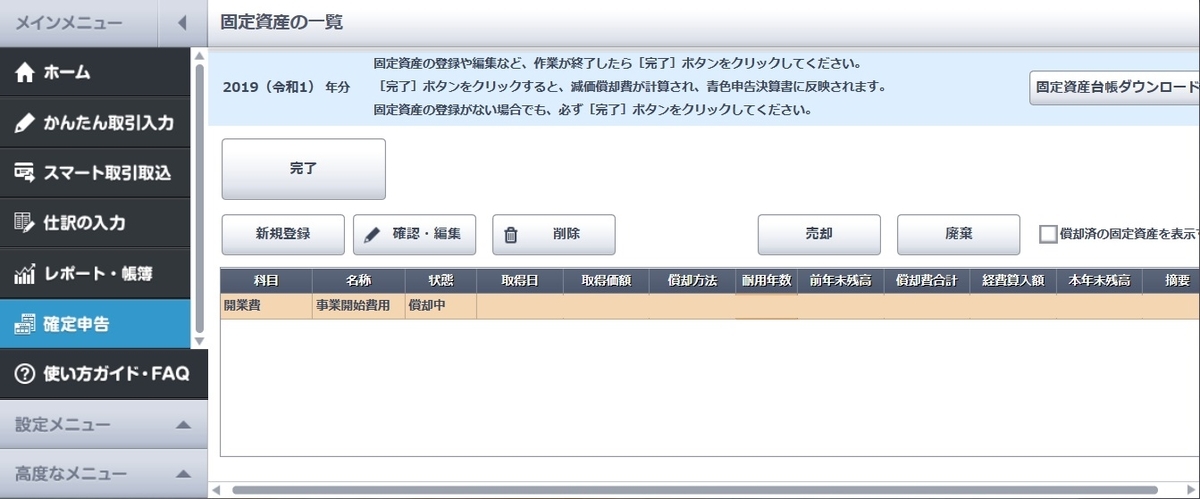Click the 科目 column header
The height and width of the screenshot is (499, 1200).
click(x=266, y=281)
